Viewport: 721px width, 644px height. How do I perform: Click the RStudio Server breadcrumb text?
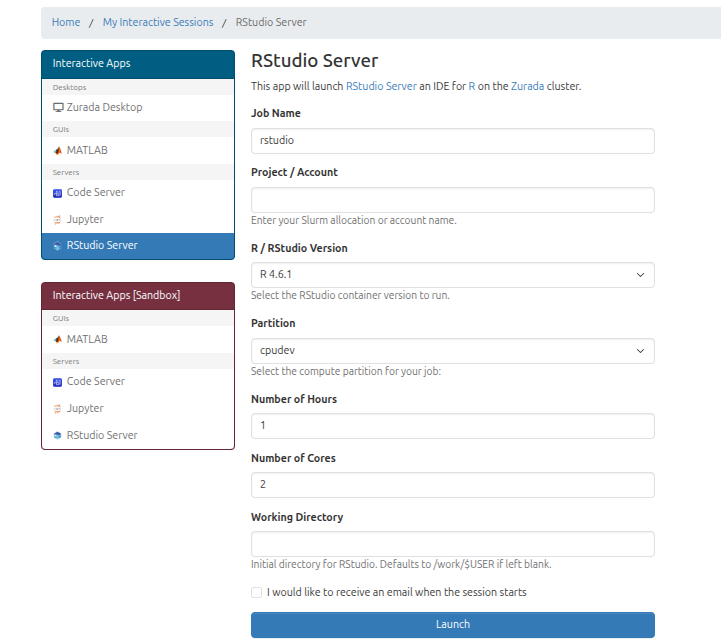click(271, 22)
